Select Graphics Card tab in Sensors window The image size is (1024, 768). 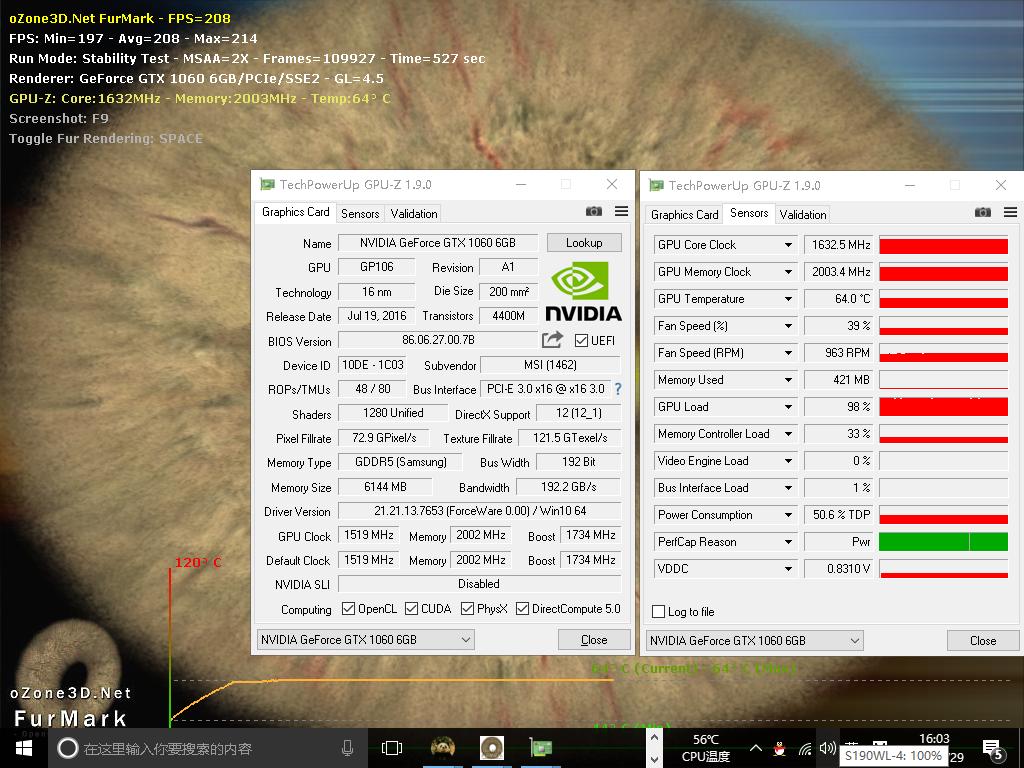click(x=684, y=214)
